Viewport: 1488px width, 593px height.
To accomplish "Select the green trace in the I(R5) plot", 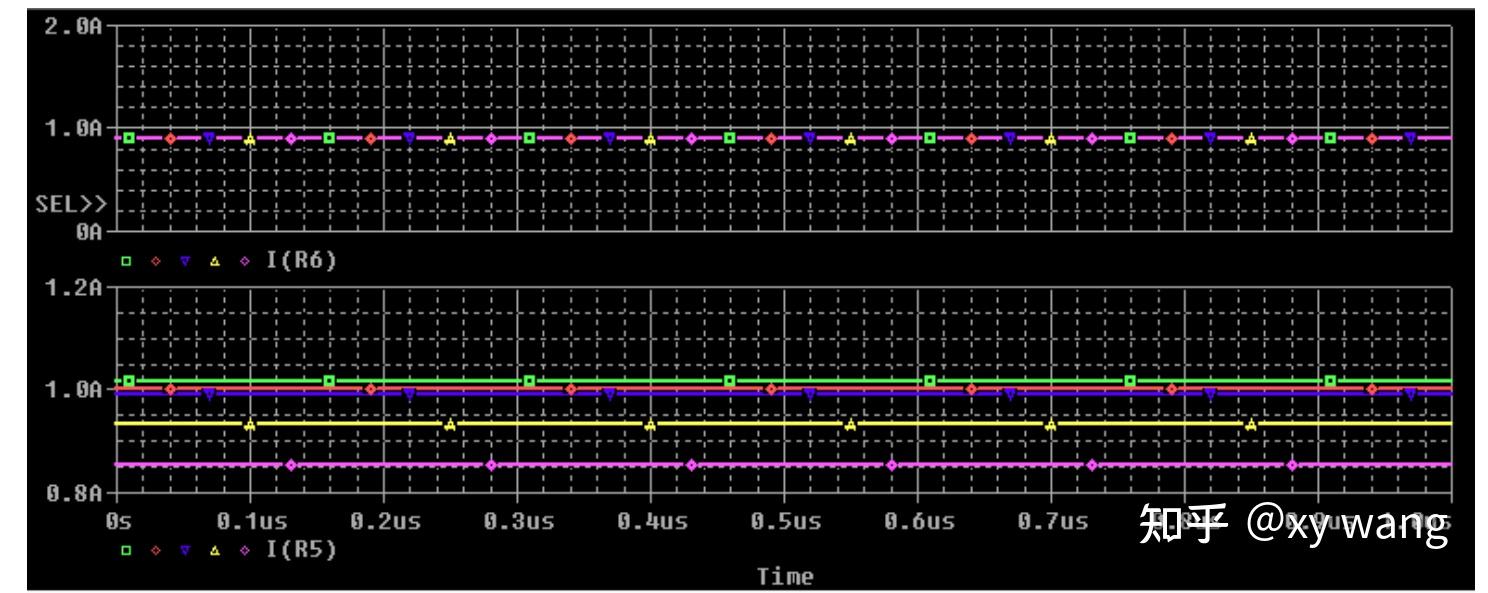I will point(785,381).
